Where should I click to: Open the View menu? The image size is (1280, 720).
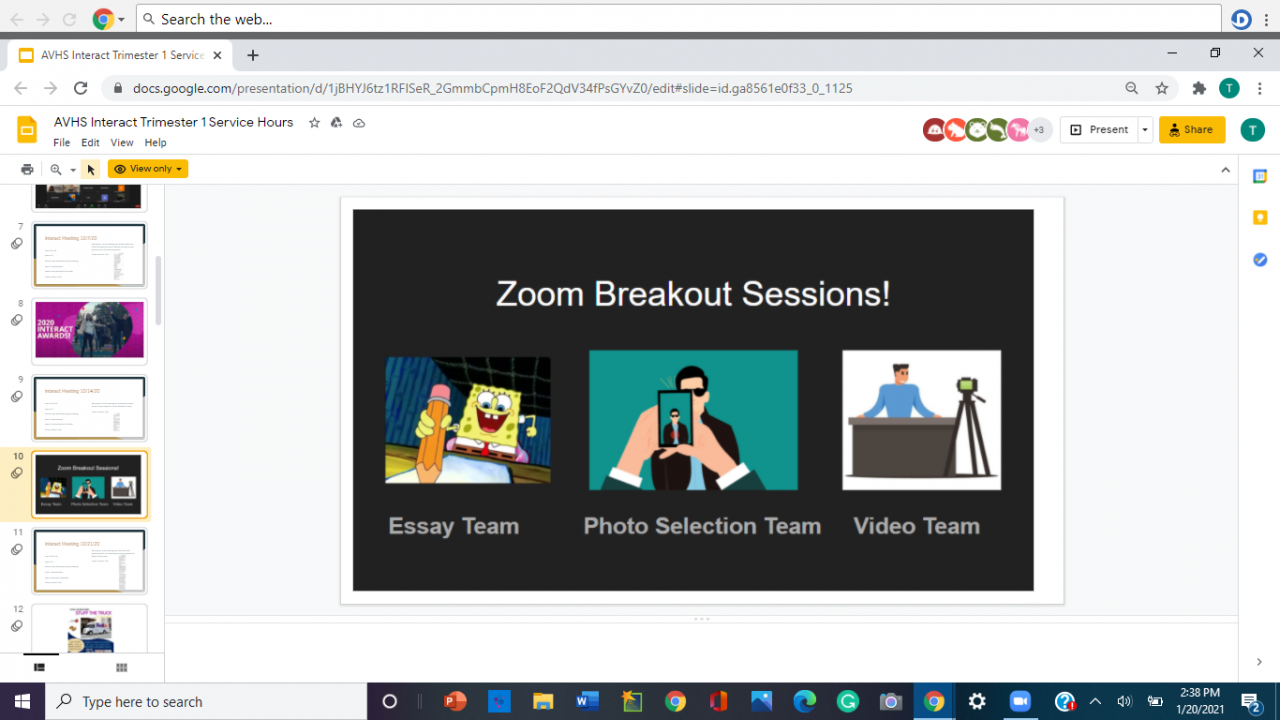pyautogui.click(x=122, y=143)
